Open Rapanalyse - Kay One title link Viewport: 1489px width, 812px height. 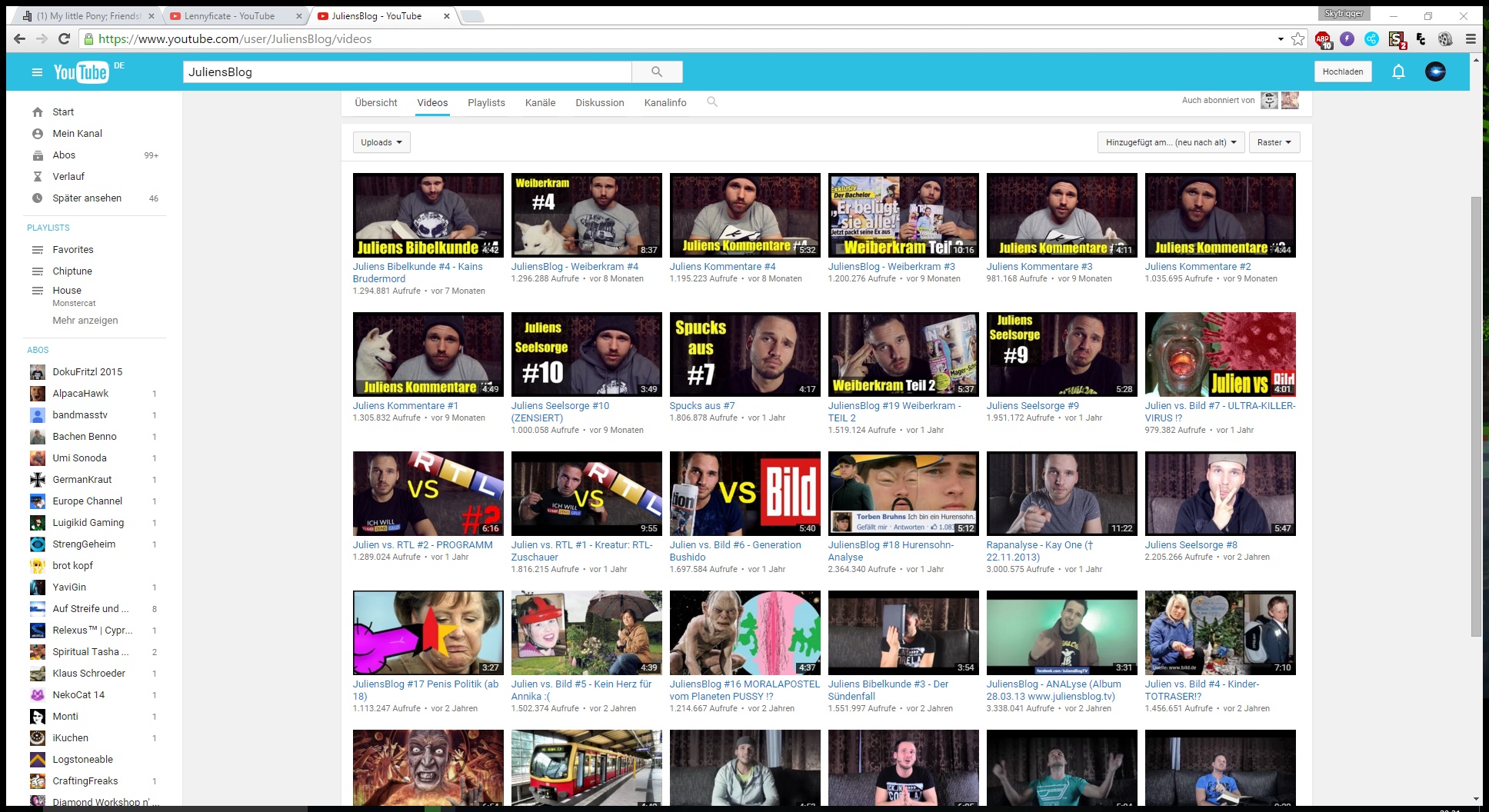1040,551
